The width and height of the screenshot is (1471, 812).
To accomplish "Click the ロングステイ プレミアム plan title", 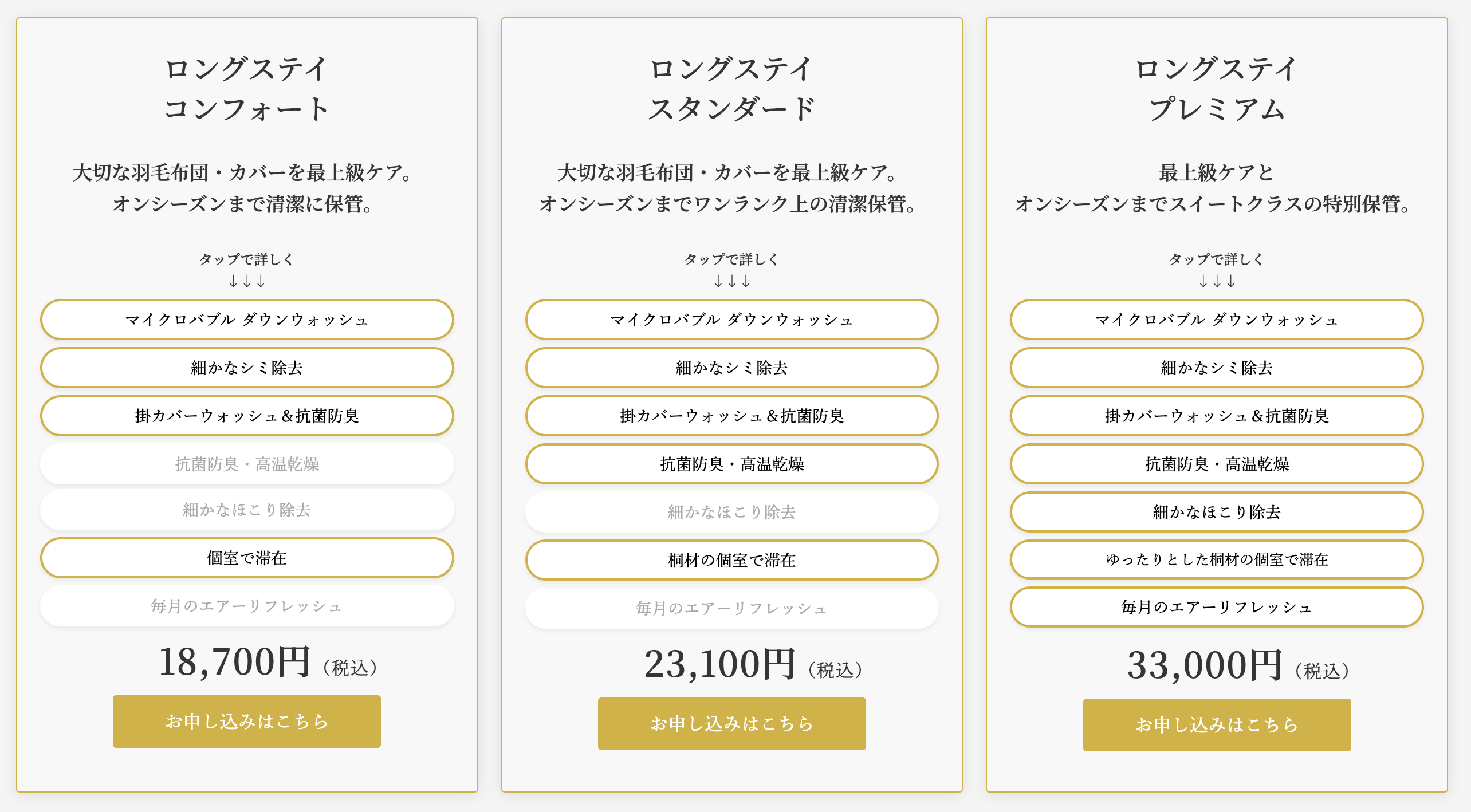I will 1217,89.
